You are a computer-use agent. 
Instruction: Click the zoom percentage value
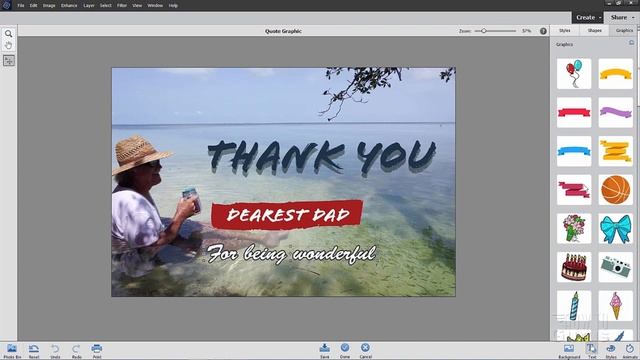527,31
